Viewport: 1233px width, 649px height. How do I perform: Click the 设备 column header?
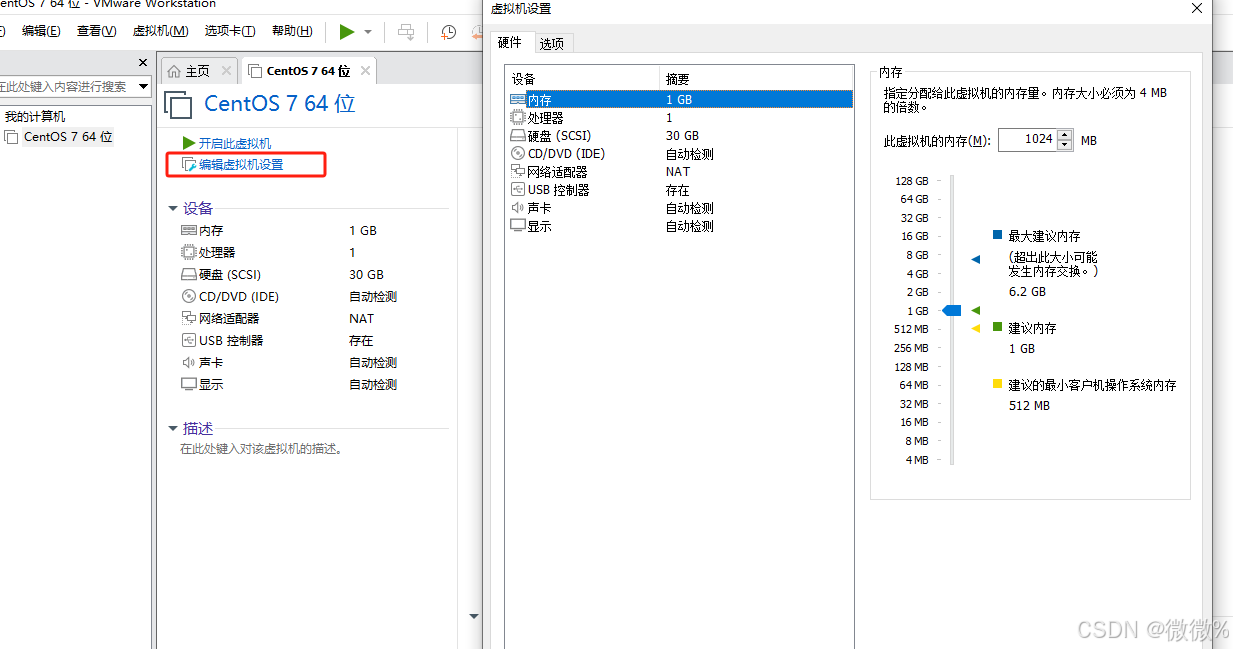point(583,79)
